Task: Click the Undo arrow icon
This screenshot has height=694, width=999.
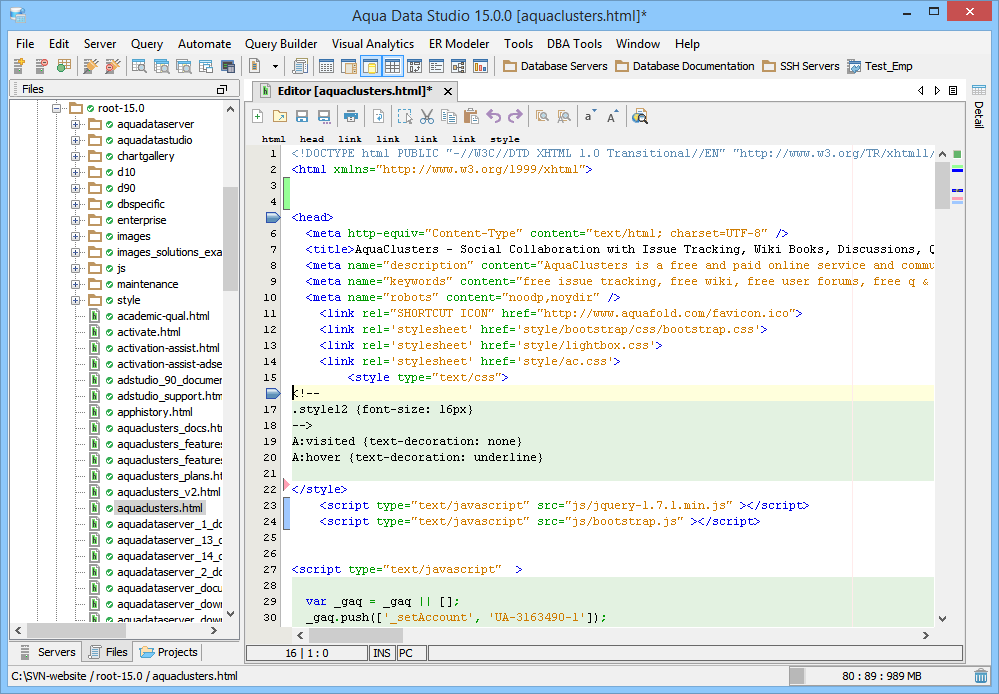Action: coord(494,117)
